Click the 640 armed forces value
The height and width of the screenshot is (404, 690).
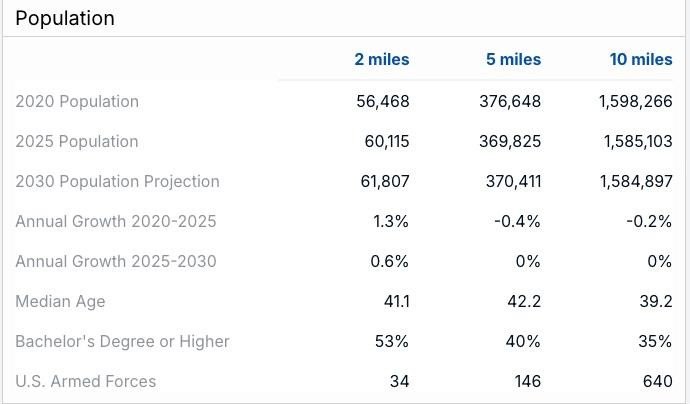tap(657, 382)
